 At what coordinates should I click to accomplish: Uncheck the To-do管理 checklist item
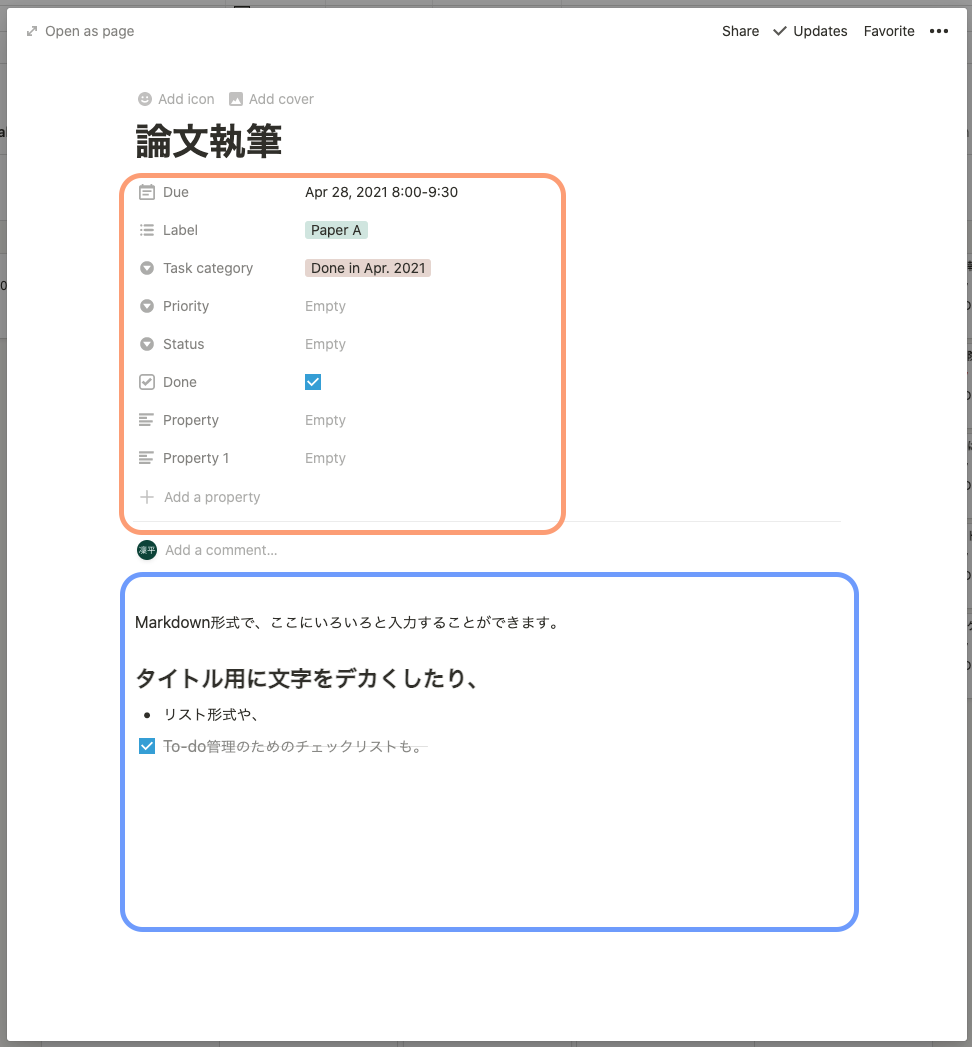pos(147,746)
